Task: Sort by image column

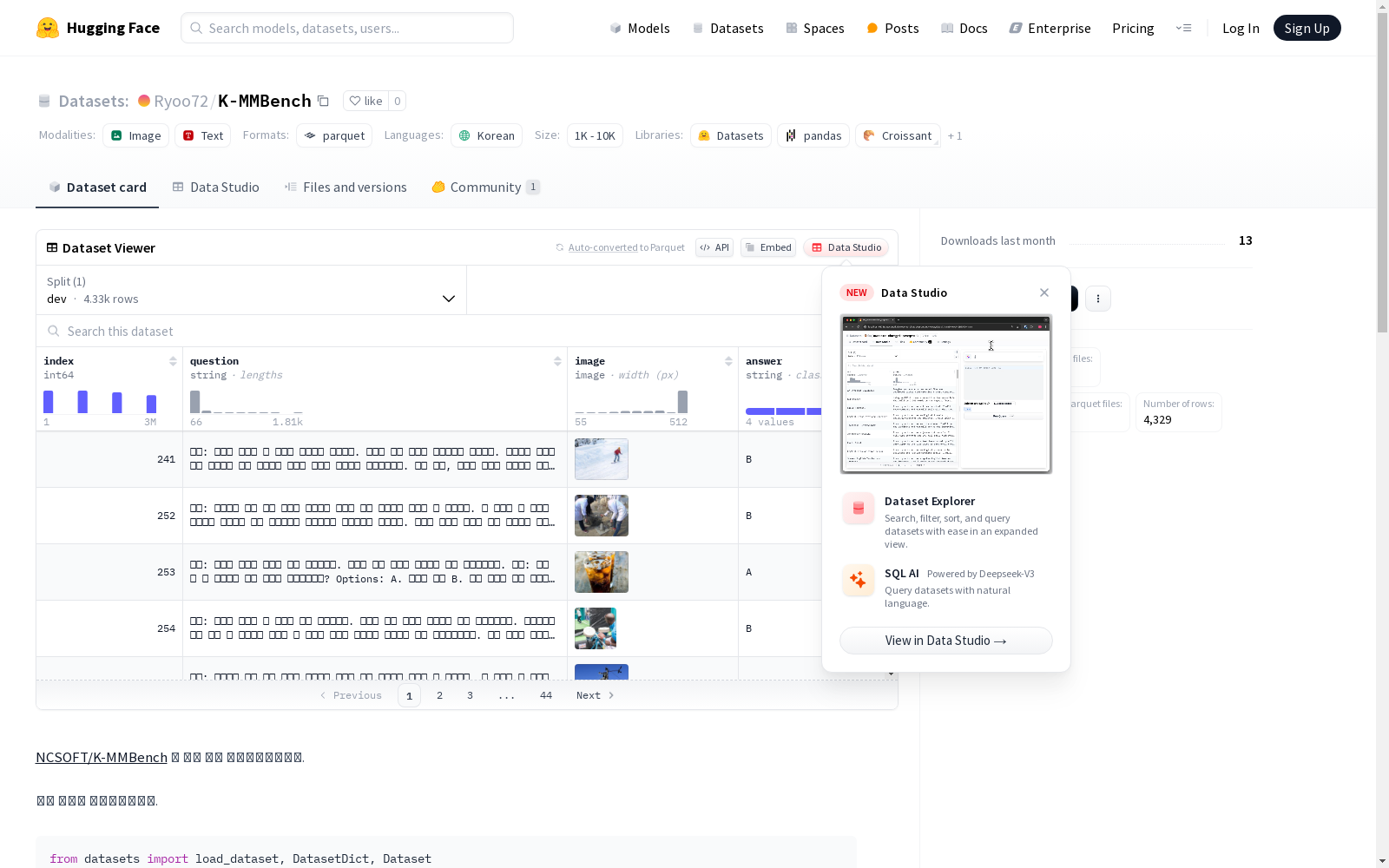Action: pyautogui.click(x=728, y=361)
